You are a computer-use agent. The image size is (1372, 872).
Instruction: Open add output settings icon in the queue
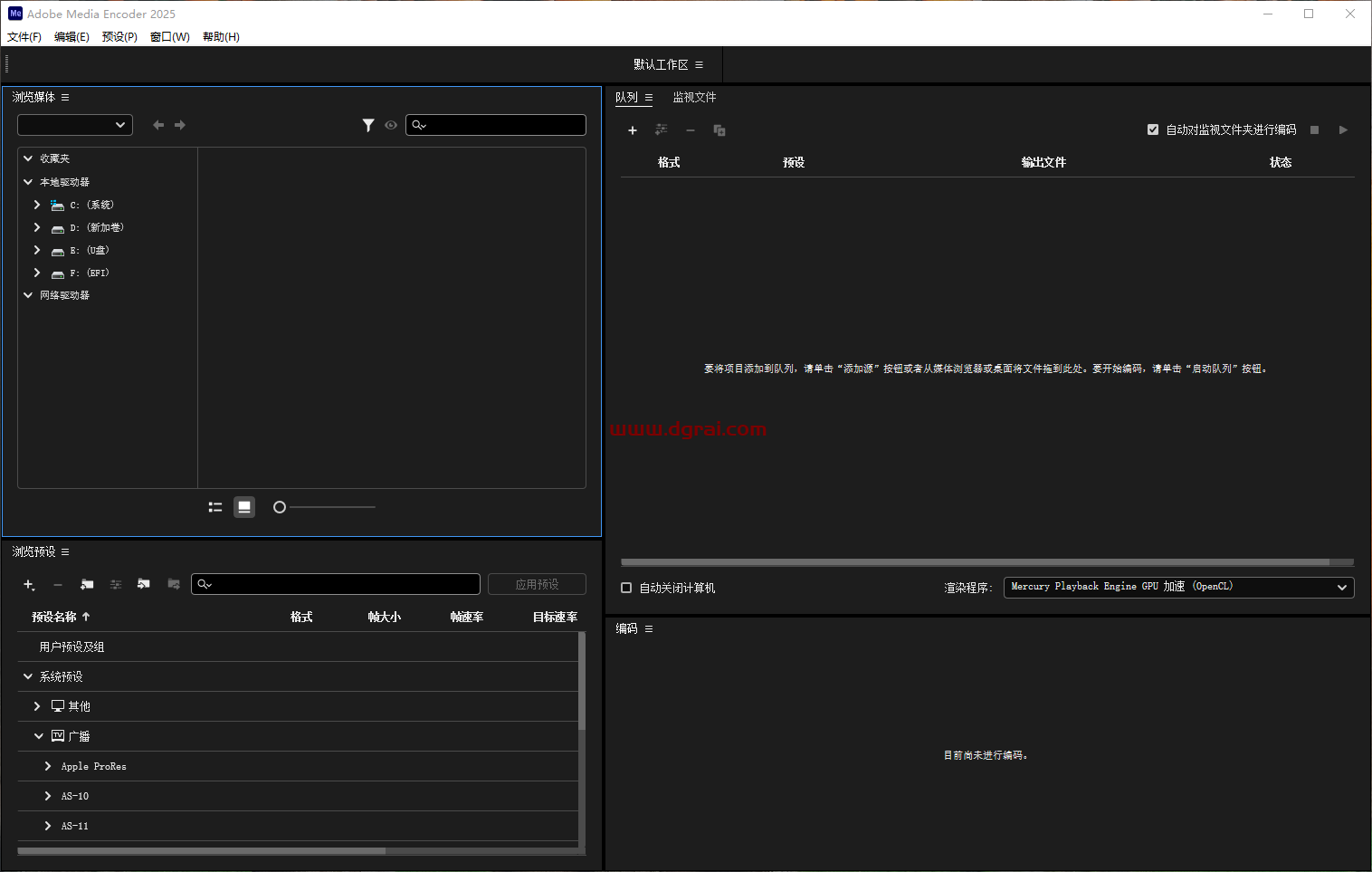click(662, 130)
